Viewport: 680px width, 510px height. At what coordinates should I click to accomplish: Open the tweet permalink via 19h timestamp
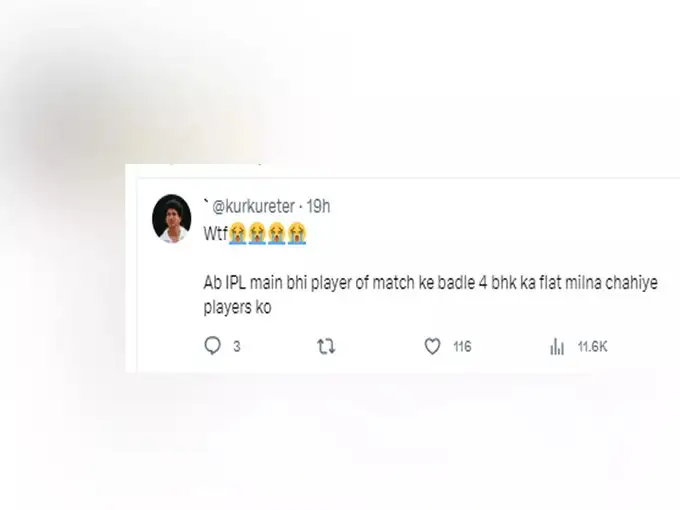[x=318, y=206]
